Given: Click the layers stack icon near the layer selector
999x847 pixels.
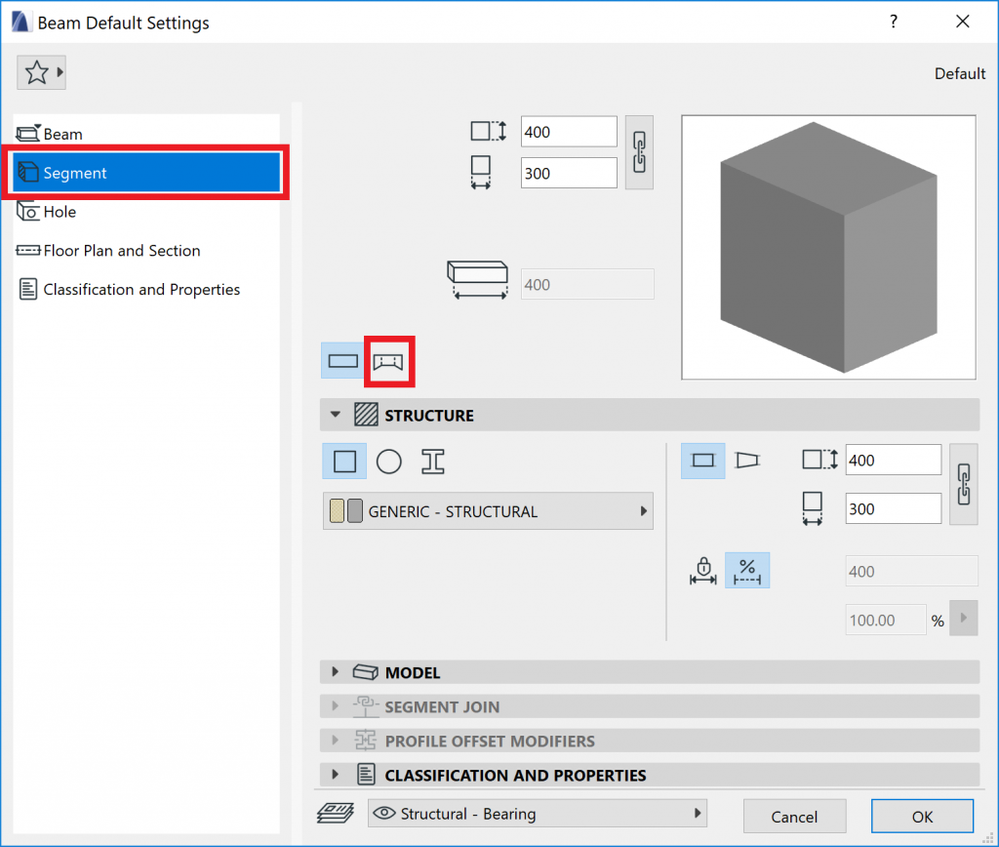Looking at the screenshot, I should [336, 813].
